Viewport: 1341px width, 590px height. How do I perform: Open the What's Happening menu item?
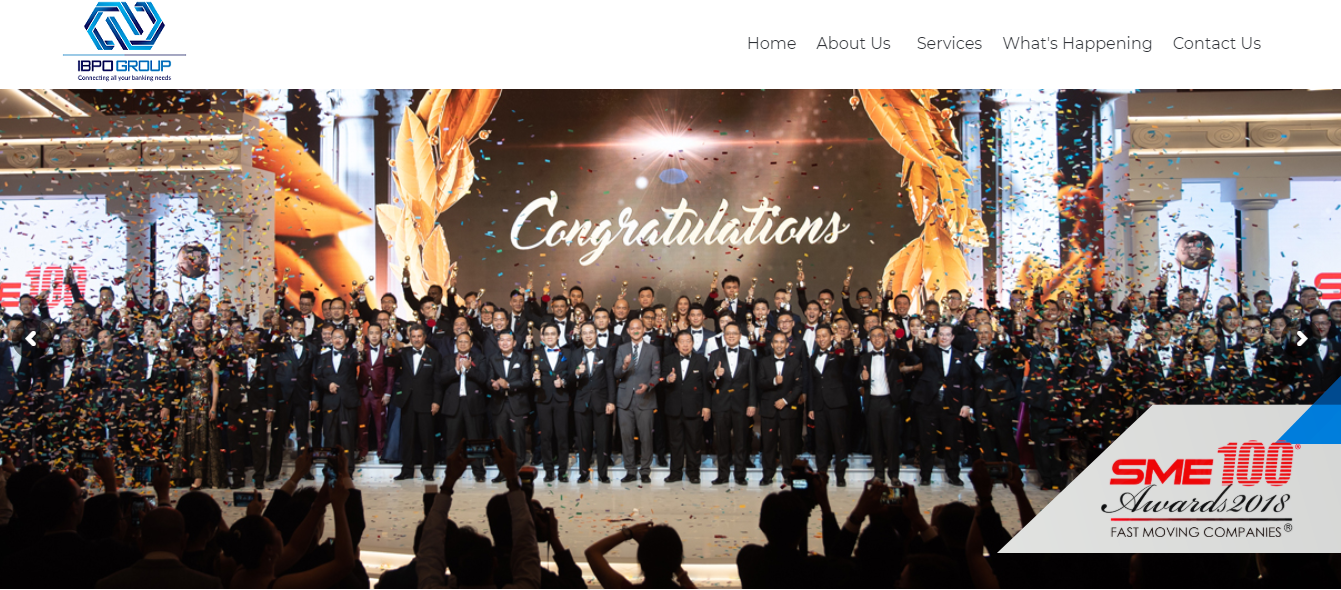click(x=1077, y=43)
